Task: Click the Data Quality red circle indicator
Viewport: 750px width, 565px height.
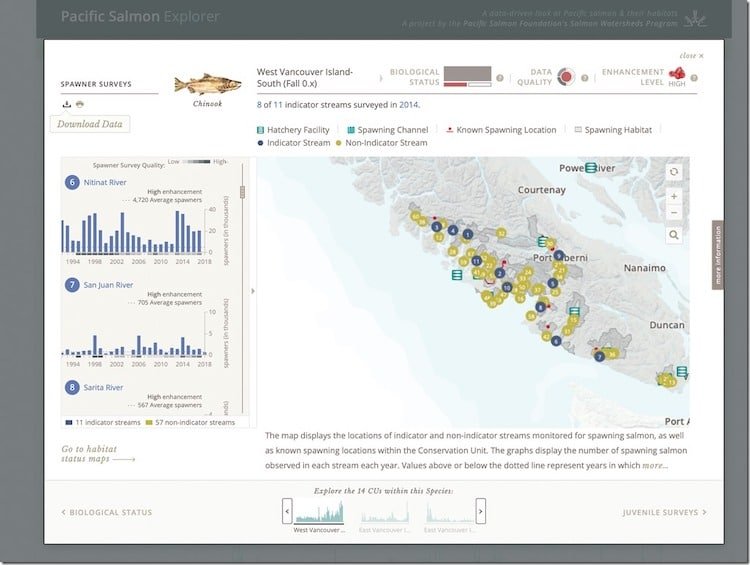Action: 566,77
